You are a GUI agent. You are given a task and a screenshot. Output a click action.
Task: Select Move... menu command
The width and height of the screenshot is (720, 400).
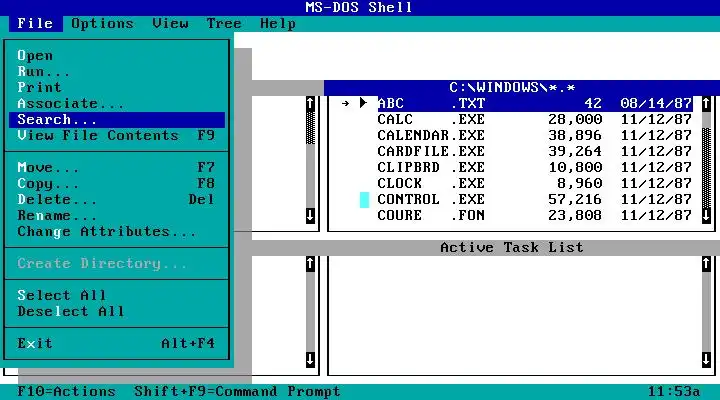tap(117, 167)
